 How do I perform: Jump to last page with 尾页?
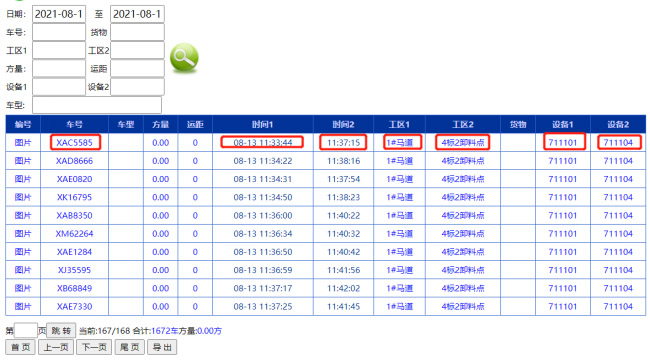click(129, 347)
